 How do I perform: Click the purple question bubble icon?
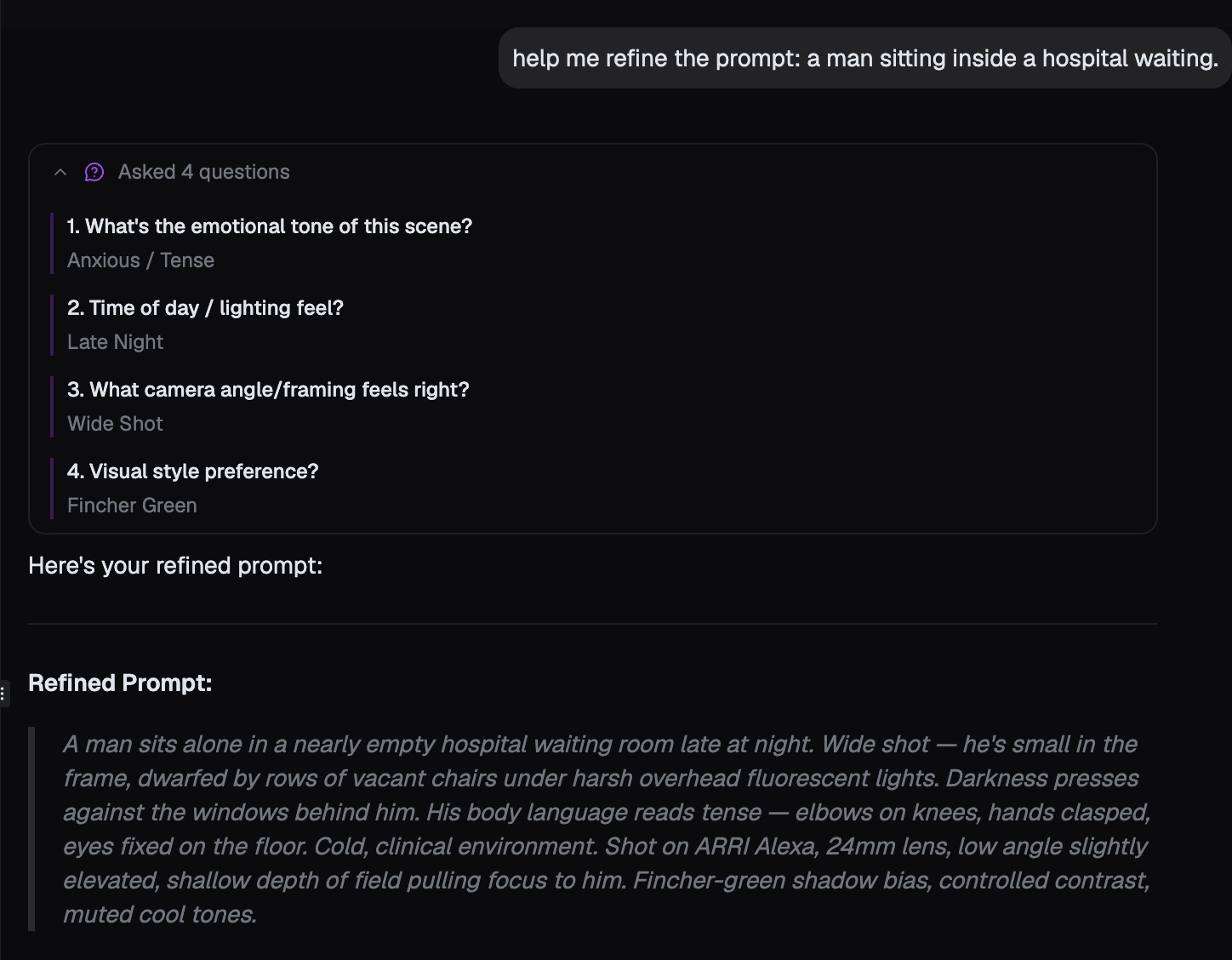click(x=94, y=173)
